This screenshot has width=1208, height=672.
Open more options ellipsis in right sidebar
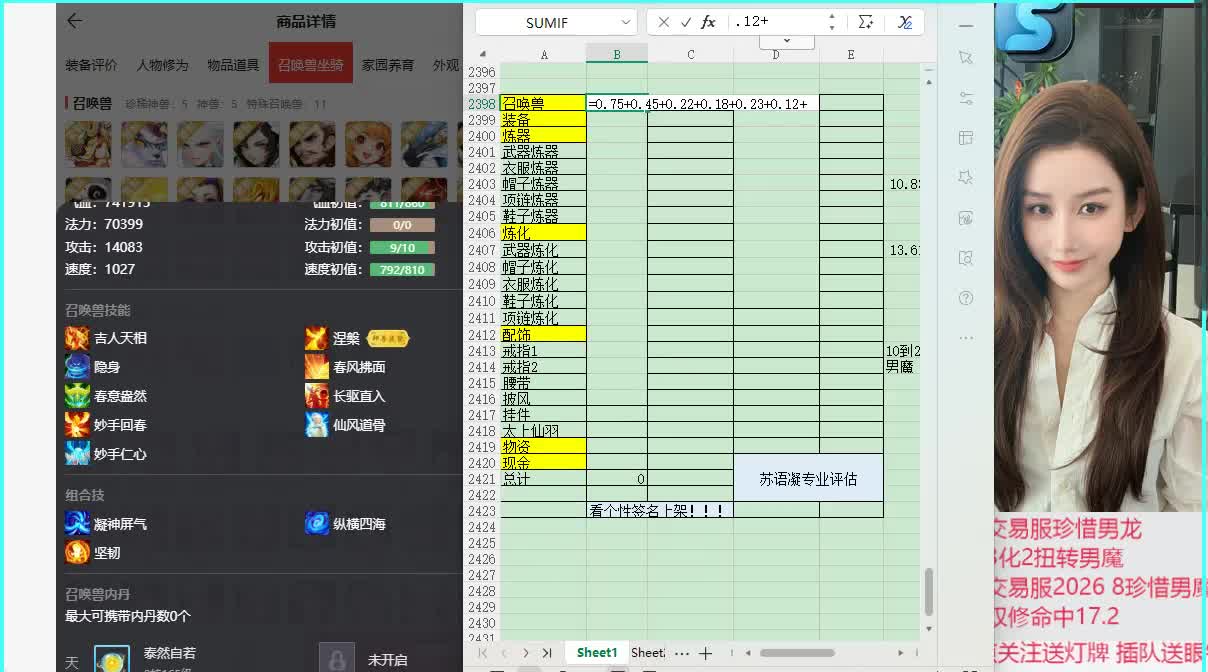tap(965, 338)
